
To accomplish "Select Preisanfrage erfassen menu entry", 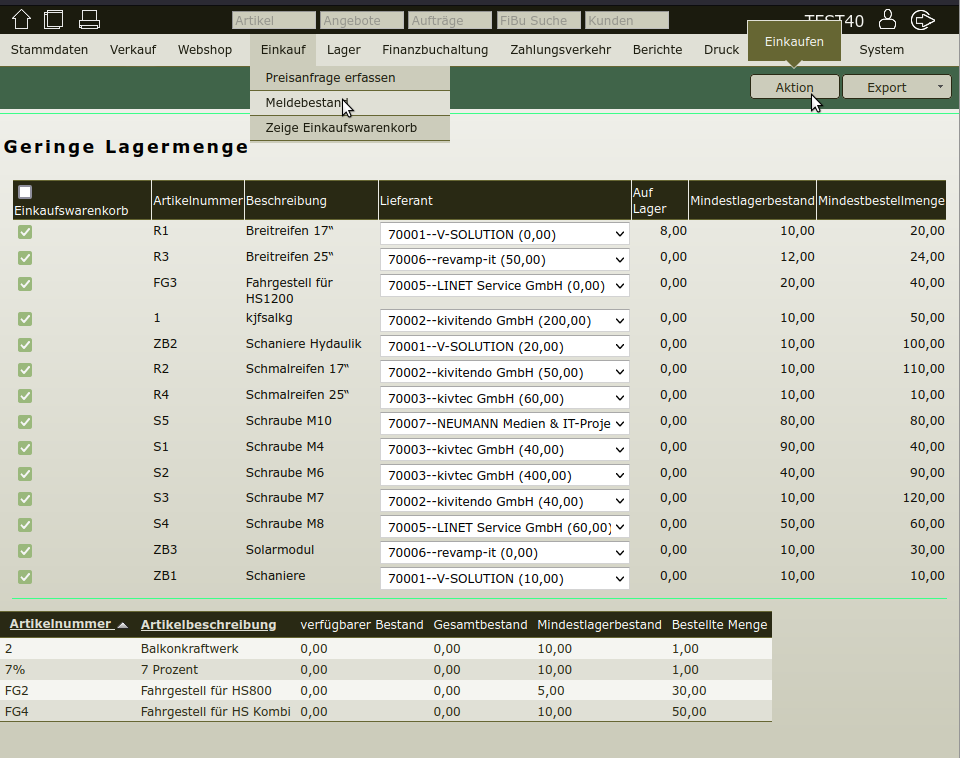I will tap(330, 78).
